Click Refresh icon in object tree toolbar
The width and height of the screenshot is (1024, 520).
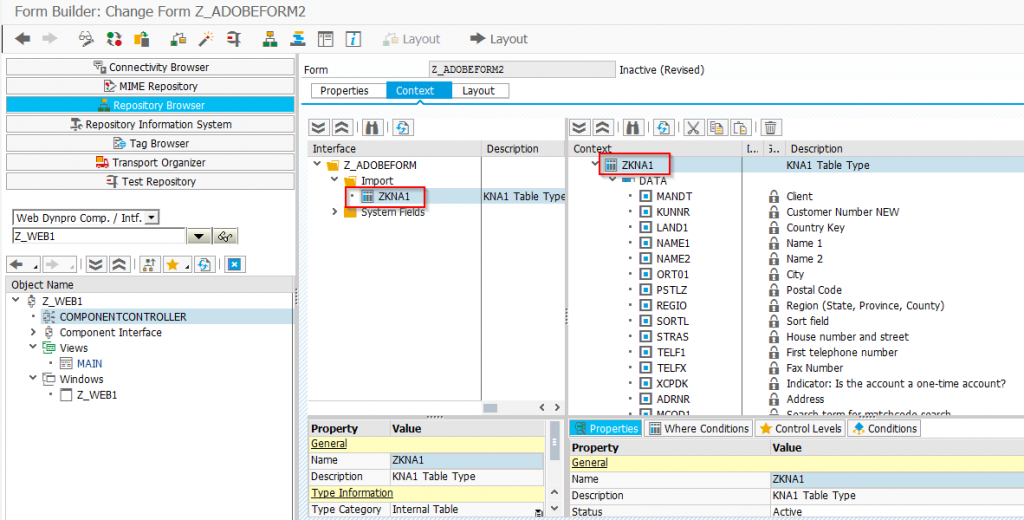(x=204, y=265)
